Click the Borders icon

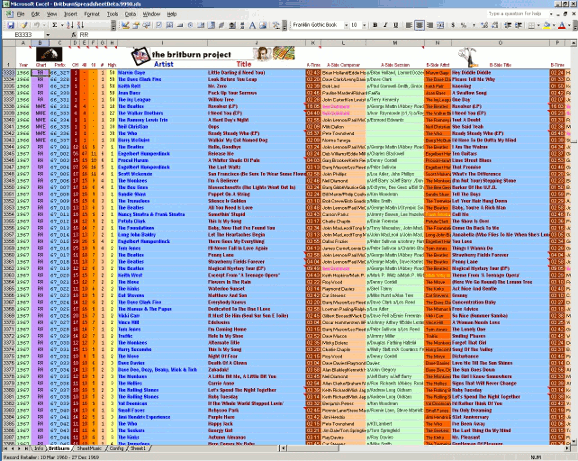point(531,25)
